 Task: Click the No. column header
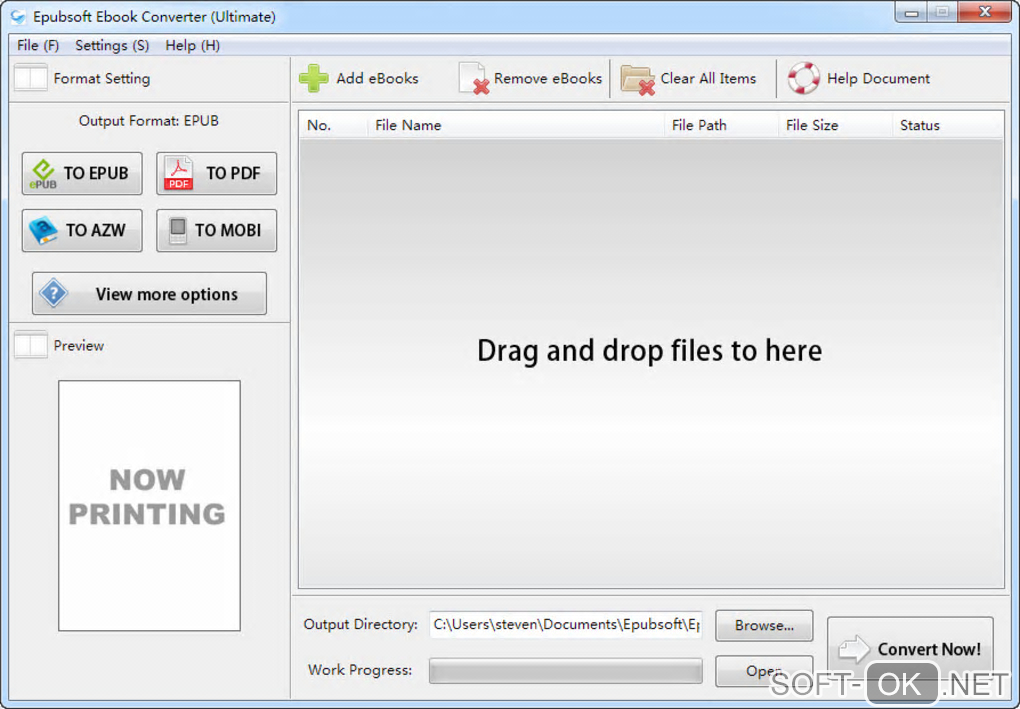(x=333, y=125)
